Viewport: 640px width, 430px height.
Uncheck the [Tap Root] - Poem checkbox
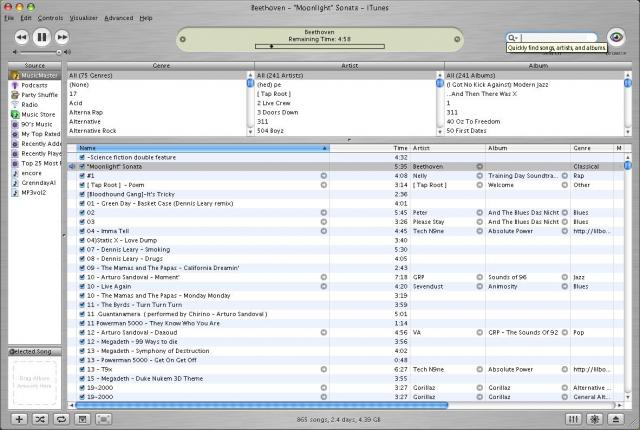click(x=82, y=185)
